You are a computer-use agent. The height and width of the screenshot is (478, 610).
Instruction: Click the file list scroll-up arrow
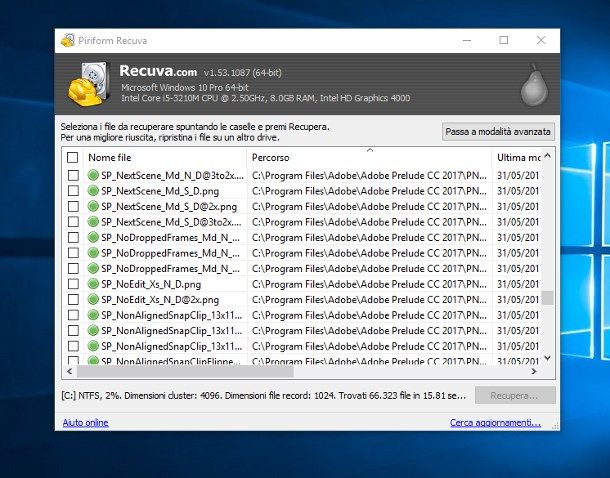pos(547,156)
